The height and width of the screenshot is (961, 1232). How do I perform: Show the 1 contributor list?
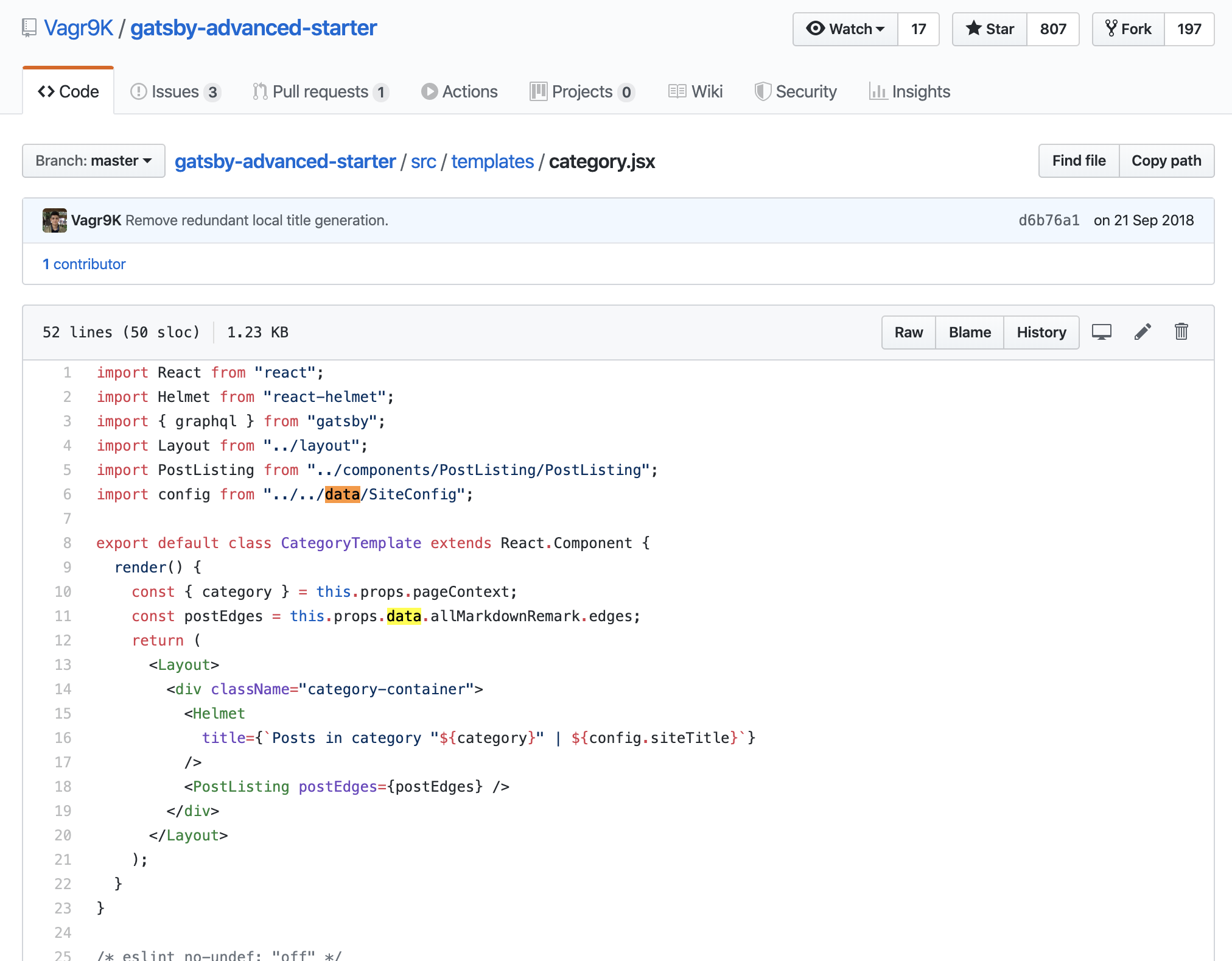84,264
